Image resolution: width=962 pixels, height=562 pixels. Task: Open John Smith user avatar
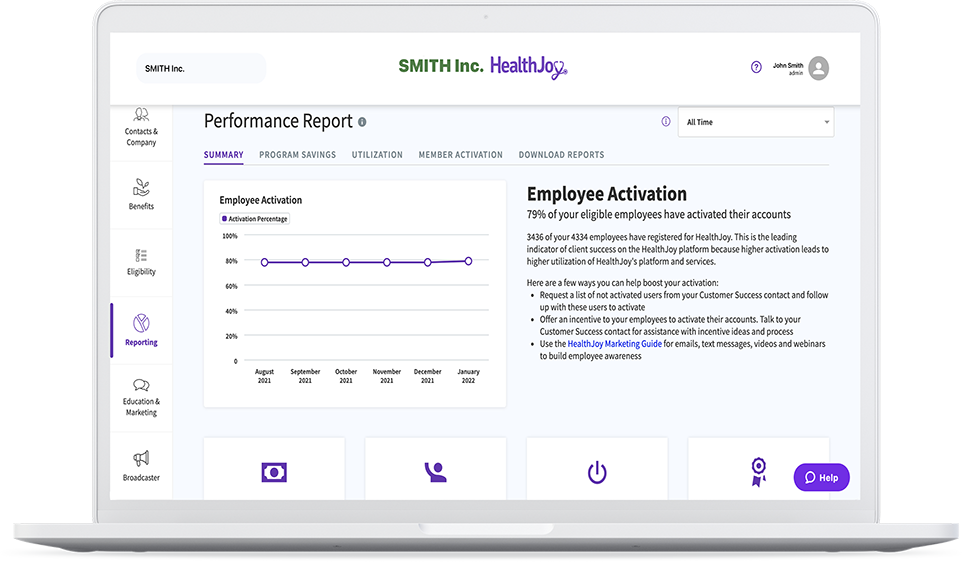[819, 68]
